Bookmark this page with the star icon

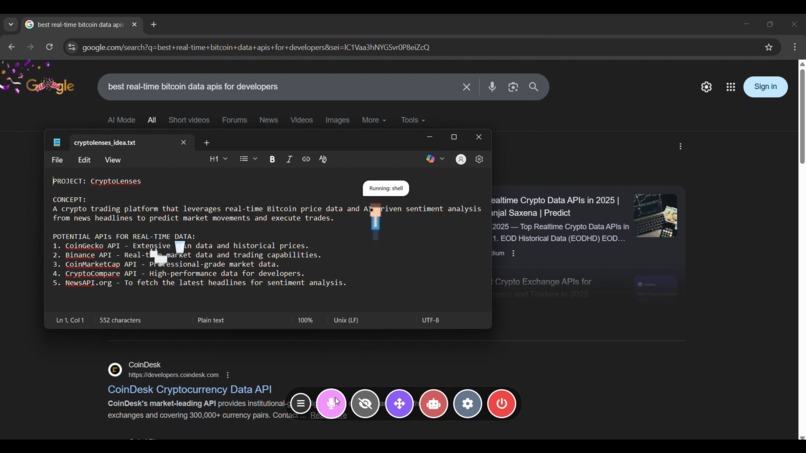point(768,47)
